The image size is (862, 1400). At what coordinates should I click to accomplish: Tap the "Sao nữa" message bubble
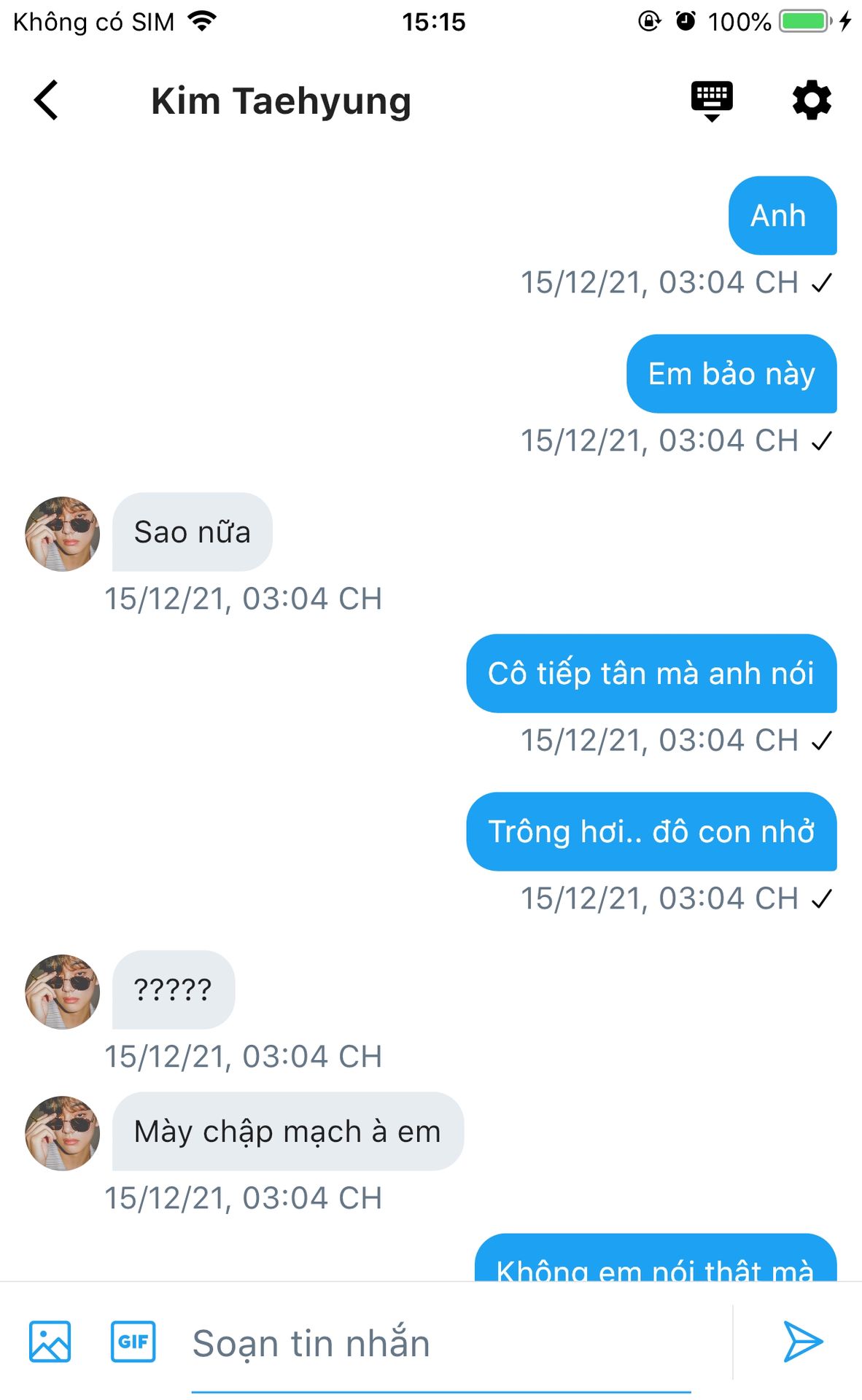[192, 532]
